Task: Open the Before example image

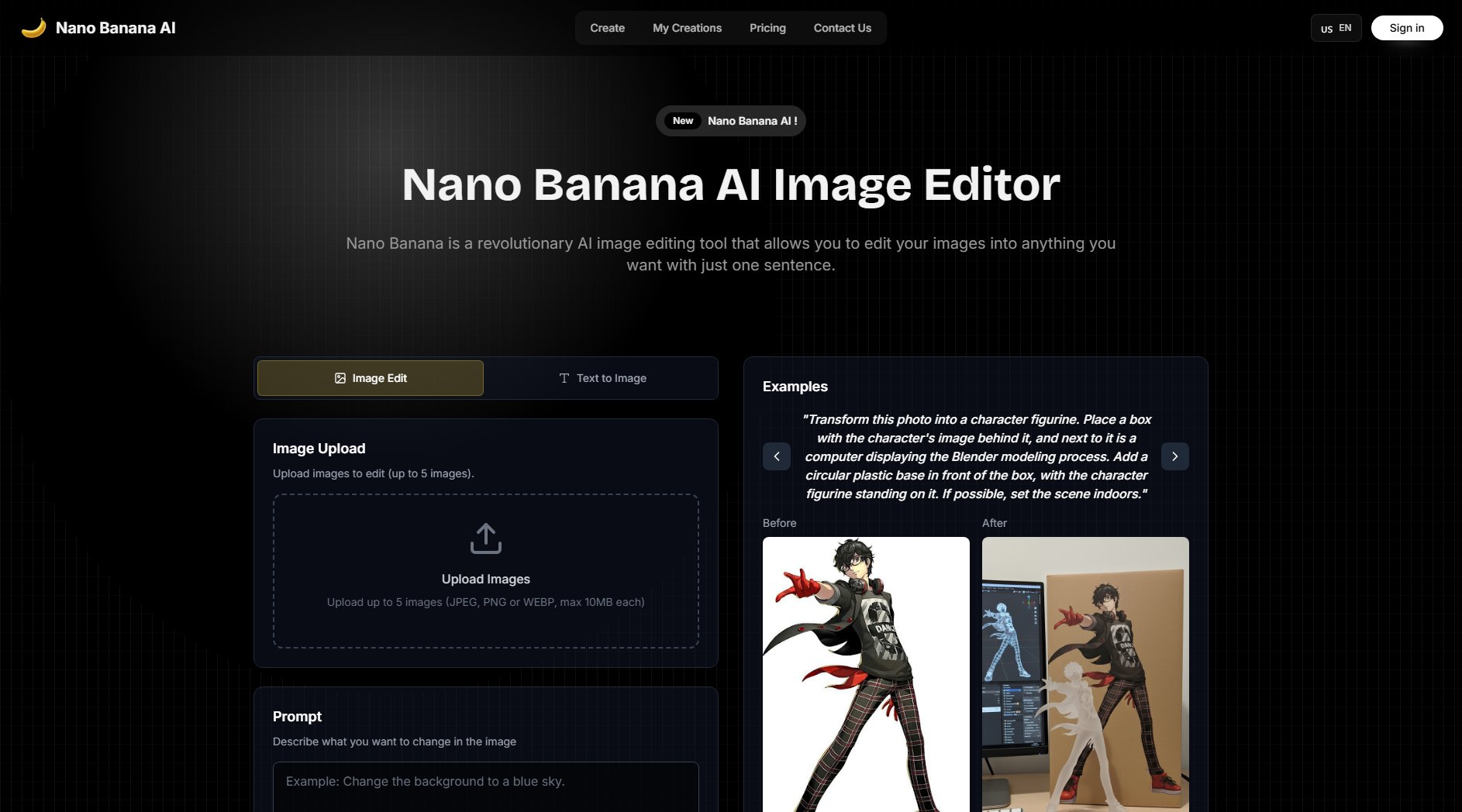Action: click(x=866, y=674)
